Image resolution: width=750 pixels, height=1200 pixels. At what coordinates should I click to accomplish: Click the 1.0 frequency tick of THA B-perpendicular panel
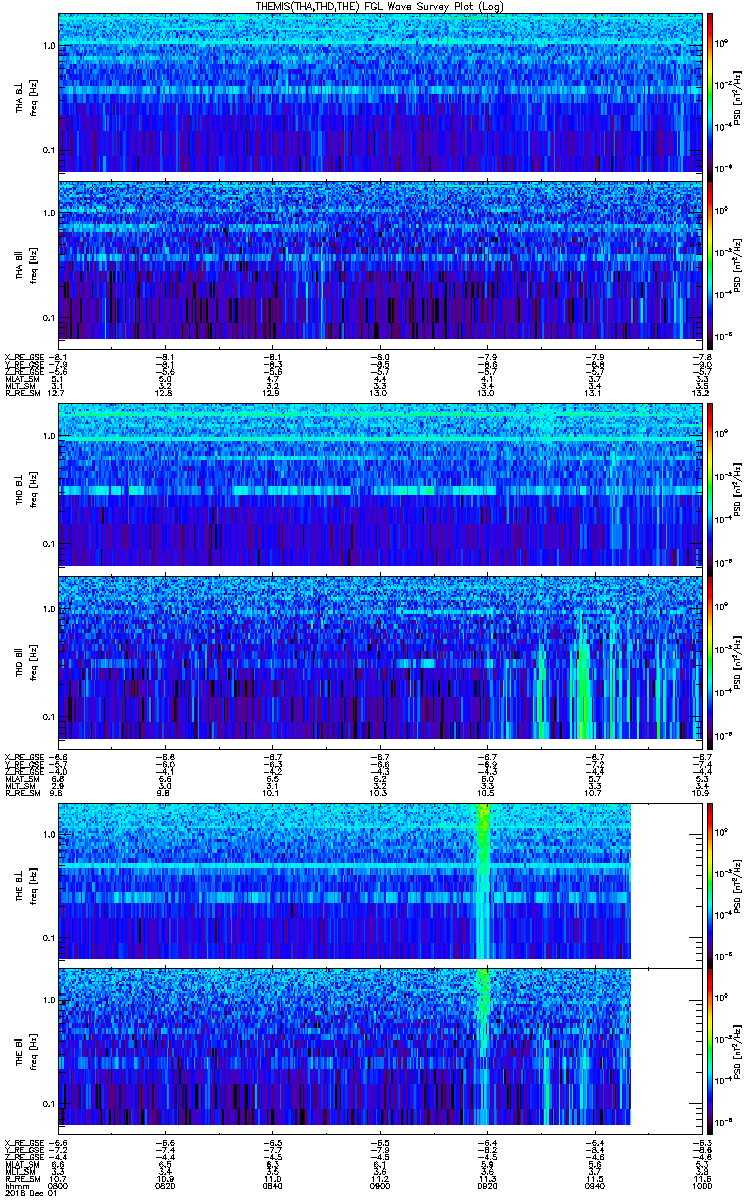pos(48,46)
